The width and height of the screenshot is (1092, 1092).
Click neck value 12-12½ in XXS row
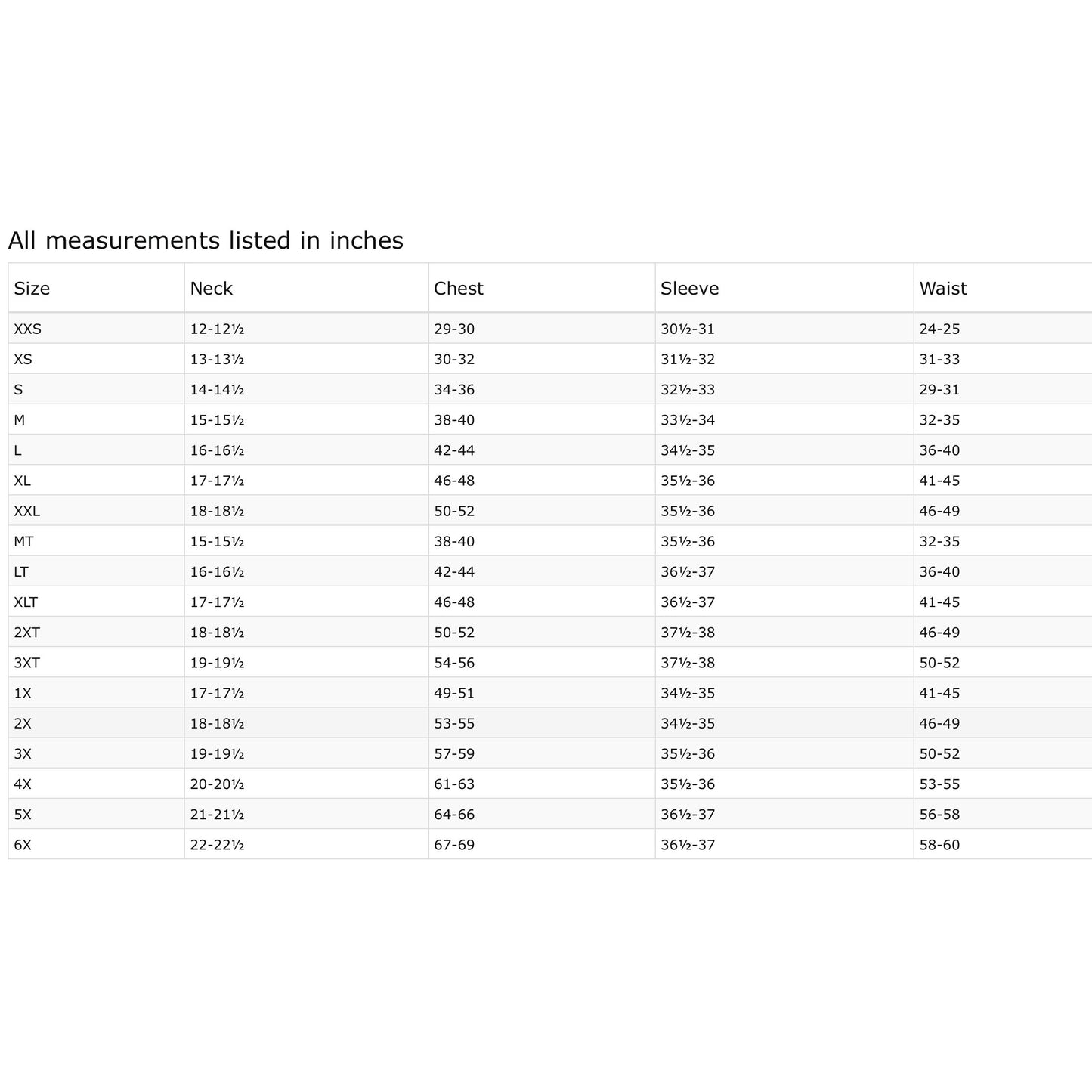click(x=217, y=329)
